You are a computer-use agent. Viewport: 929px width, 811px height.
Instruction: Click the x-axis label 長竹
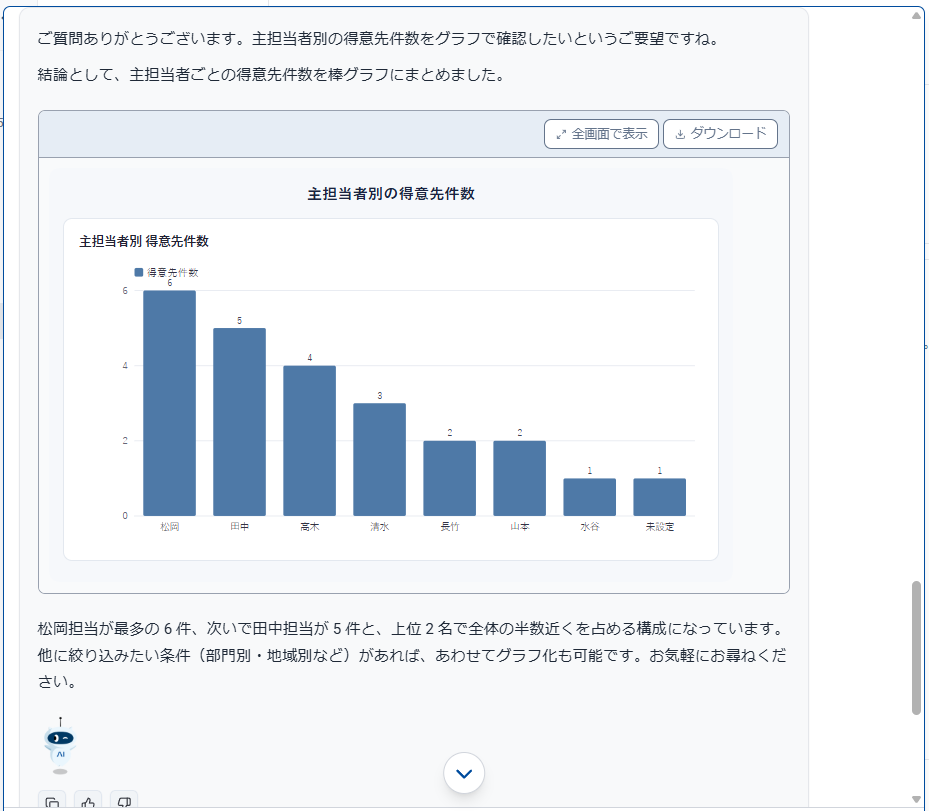click(450, 527)
